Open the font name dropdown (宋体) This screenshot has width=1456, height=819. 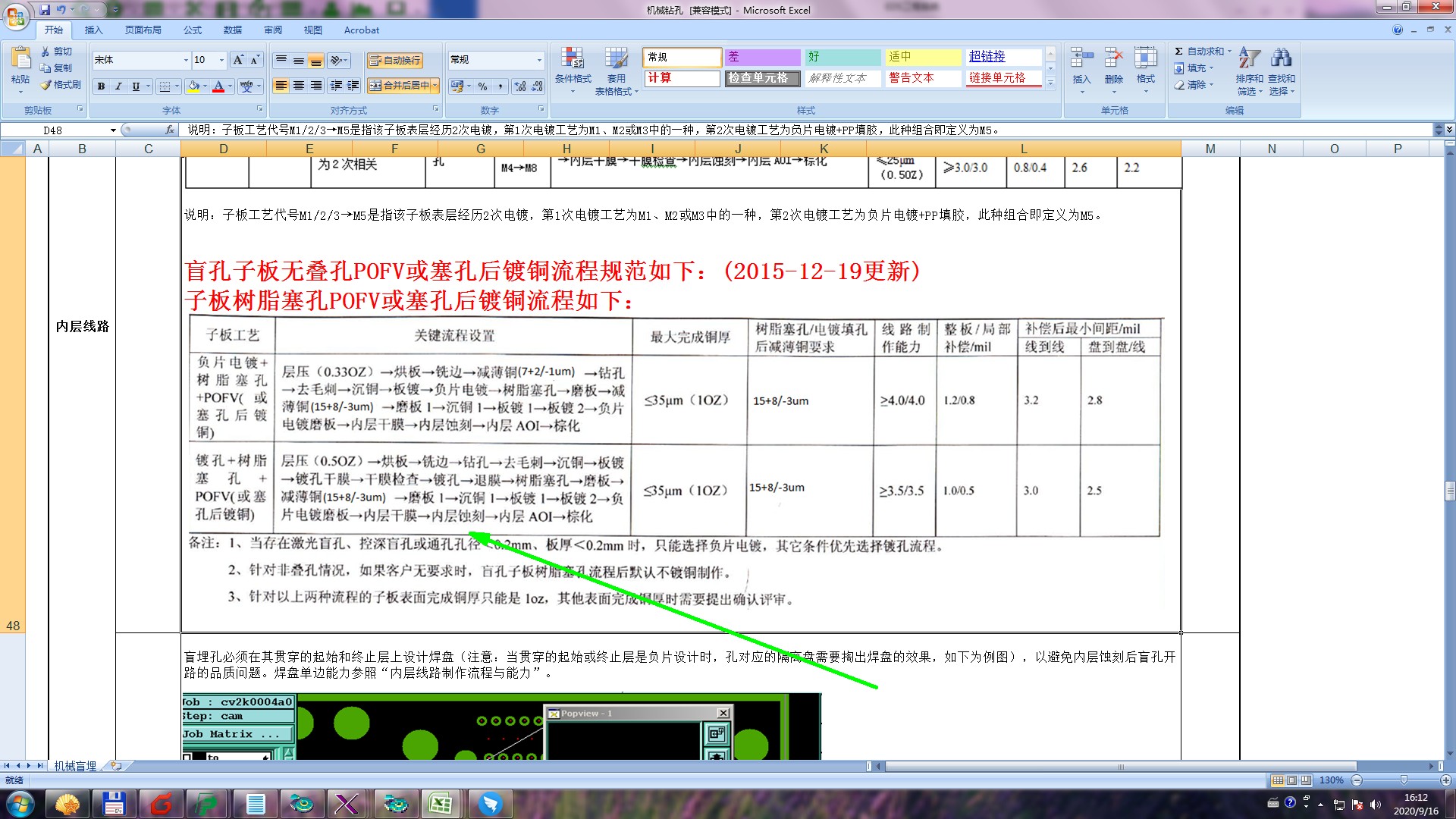(186, 60)
